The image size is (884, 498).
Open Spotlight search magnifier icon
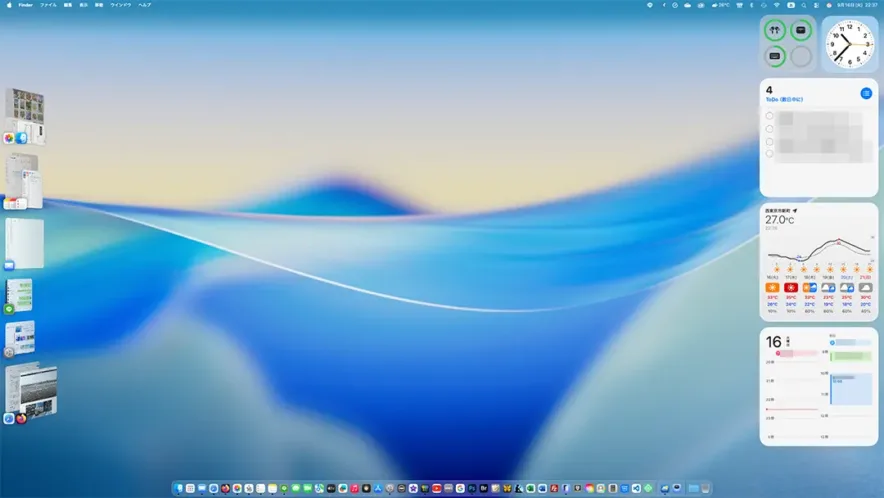click(x=803, y=5)
